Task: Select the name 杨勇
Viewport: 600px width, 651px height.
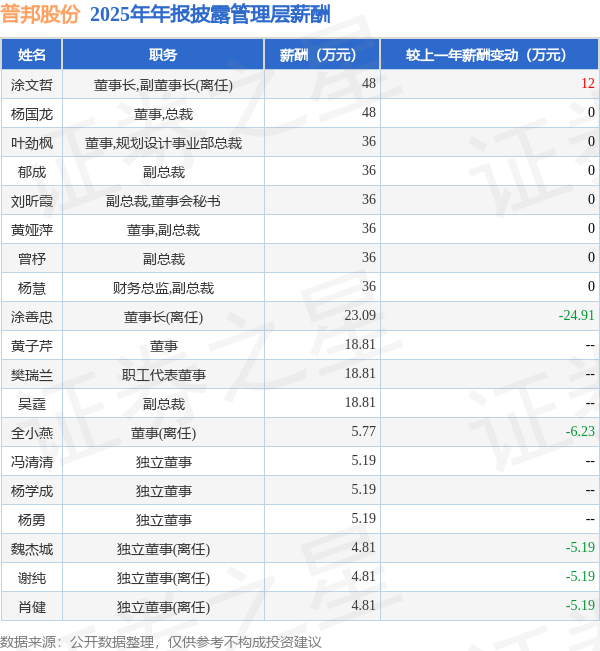Action: (x=32, y=520)
